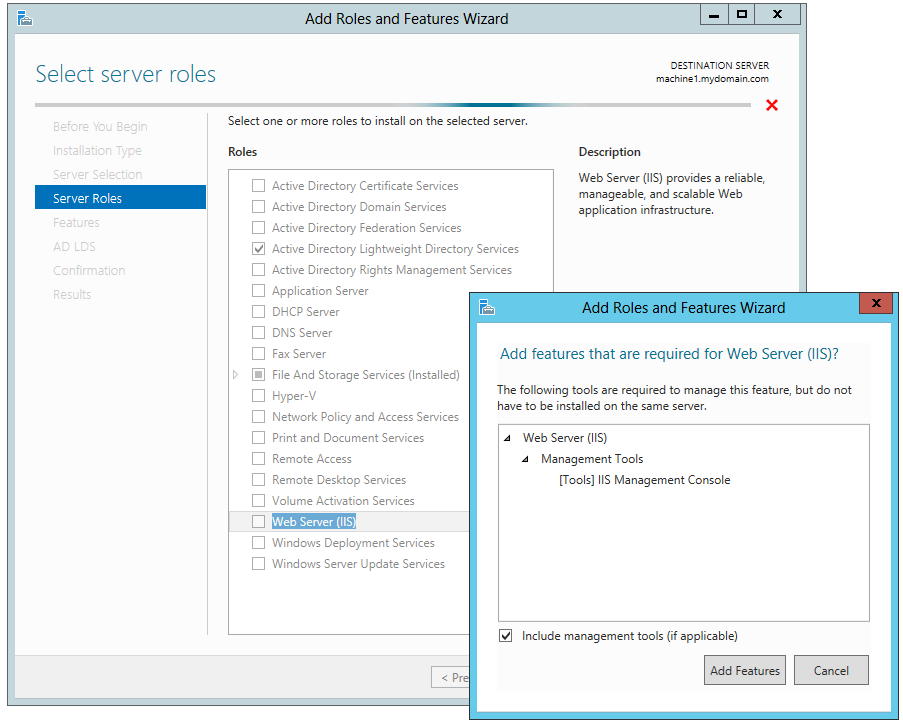
Task: Collapse the Web Server (IIS) tree node
Action: [507, 438]
